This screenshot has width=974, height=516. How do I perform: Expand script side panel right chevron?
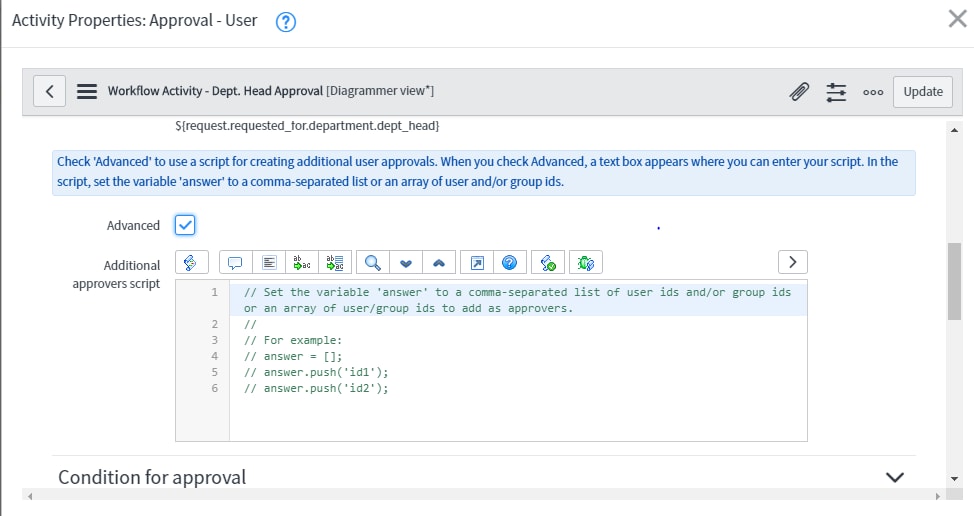click(793, 262)
